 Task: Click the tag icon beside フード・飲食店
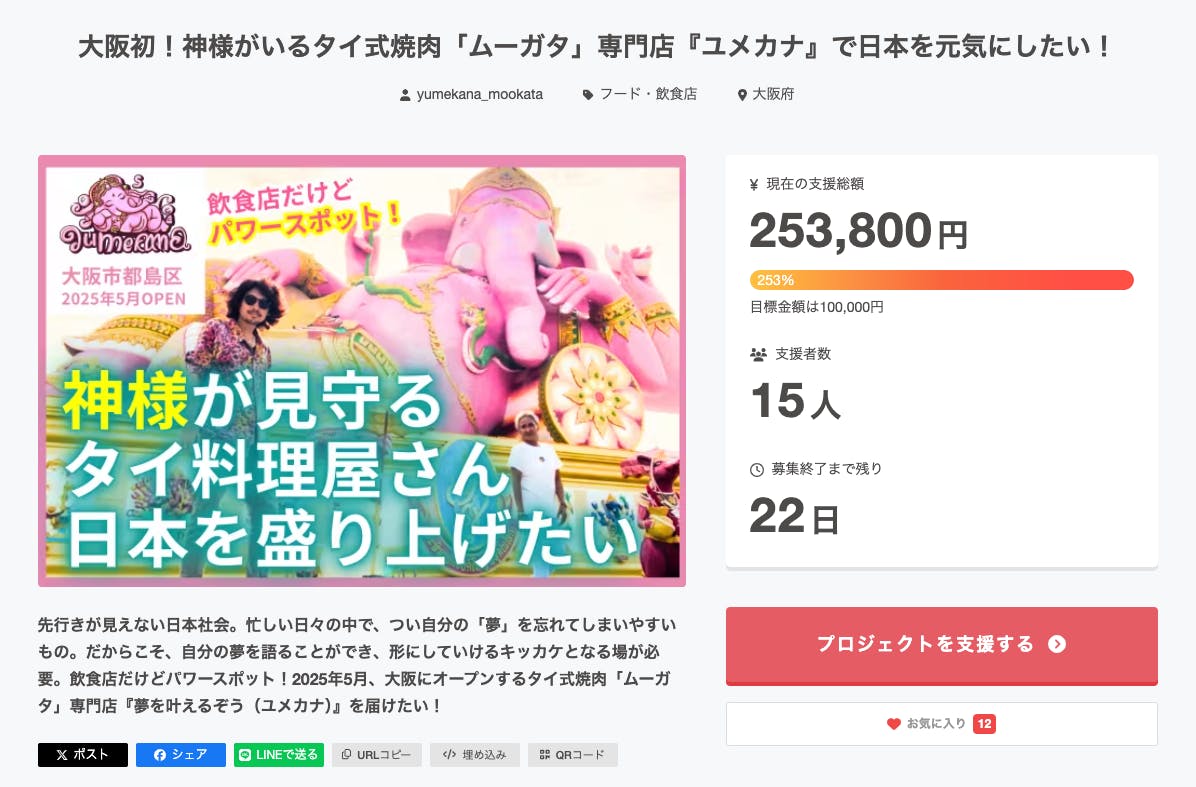(x=588, y=95)
